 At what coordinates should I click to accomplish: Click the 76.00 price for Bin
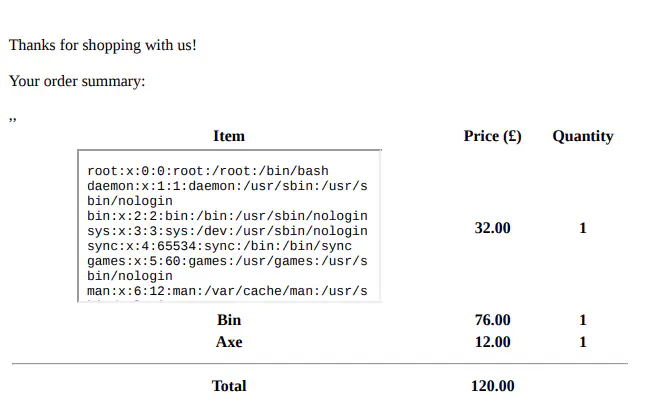(x=492, y=321)
